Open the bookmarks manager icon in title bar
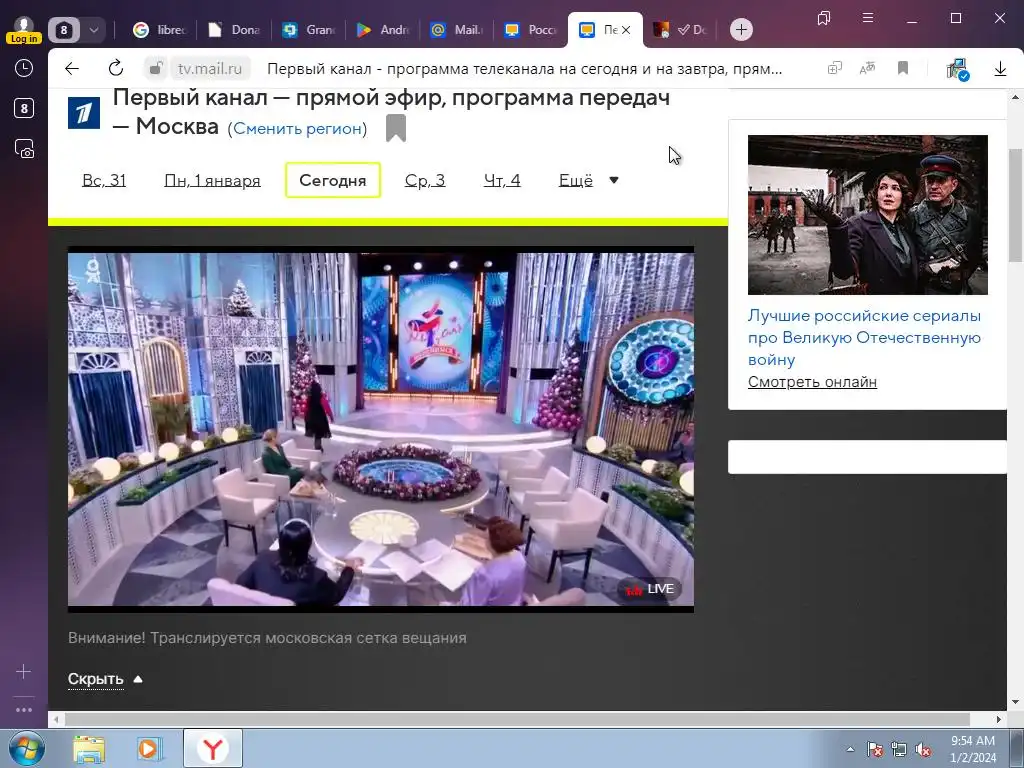The width and height of the screenshot is (1024, 768). pyautogui.click(x=824, y=18)
